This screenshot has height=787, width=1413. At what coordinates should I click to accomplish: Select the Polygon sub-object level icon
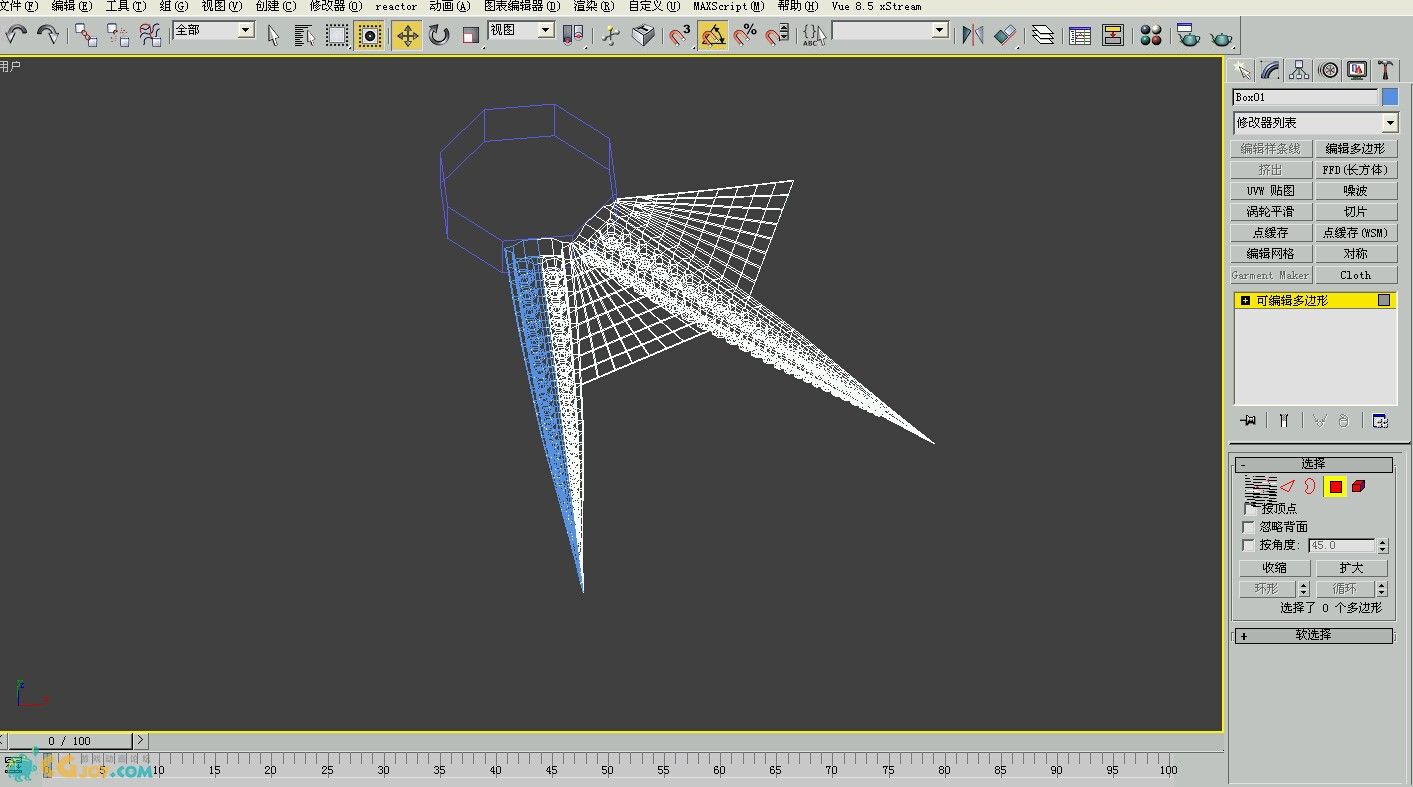(1335, 486)
